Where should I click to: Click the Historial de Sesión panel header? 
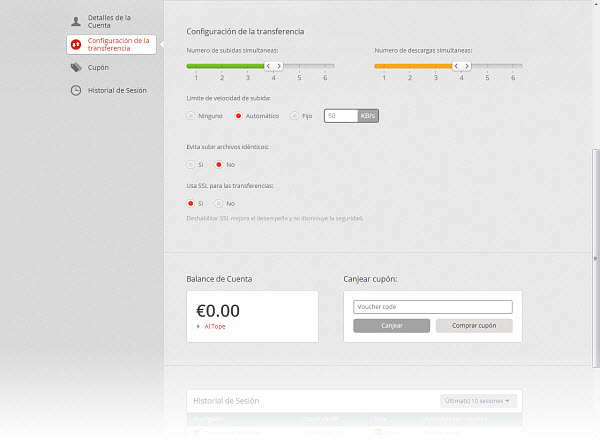(354, 401)
